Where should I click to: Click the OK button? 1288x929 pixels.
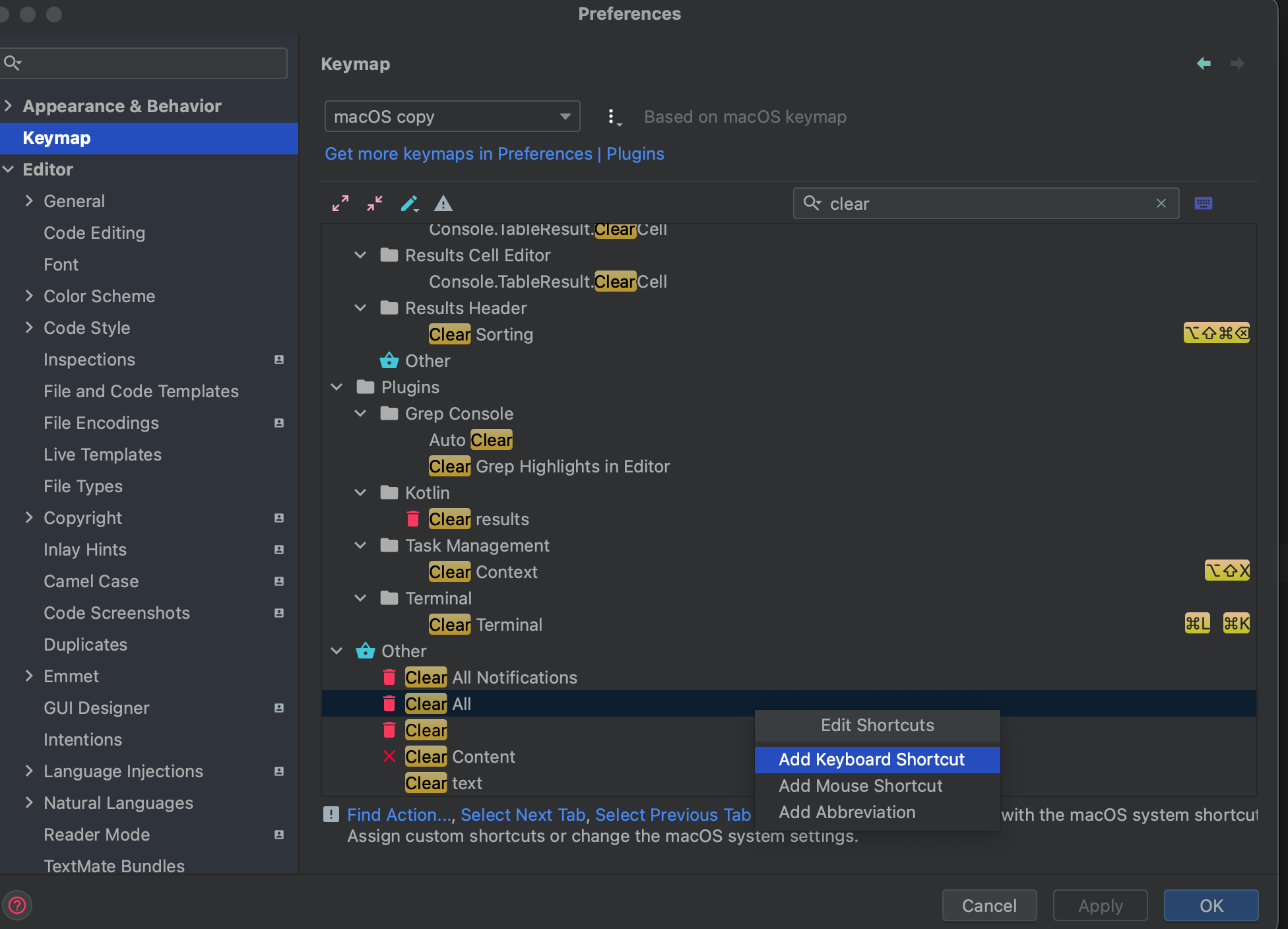[1211, 905]
